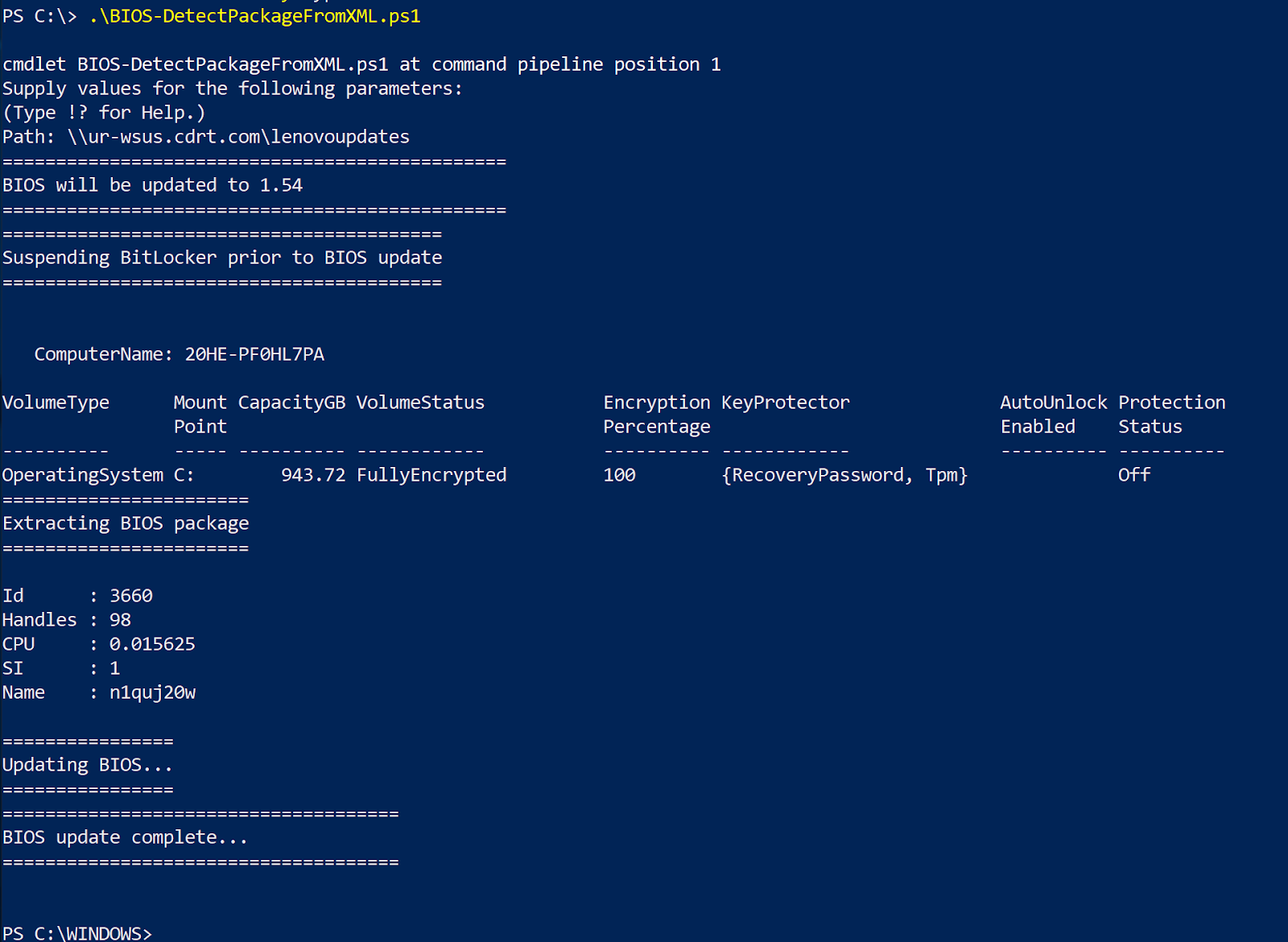The image size is (1288, 942).
Task: Click the .\BIOS-DetectPackageFromXML.ps1 command text
Action: pos(254,16)
